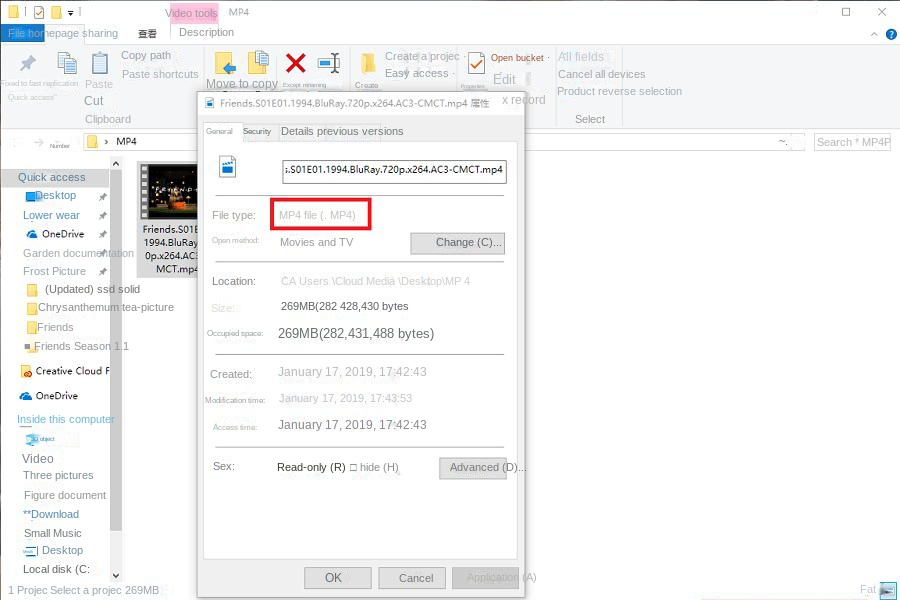Open the help question mark icon
The image size is (900, 600).
(891, 34)
